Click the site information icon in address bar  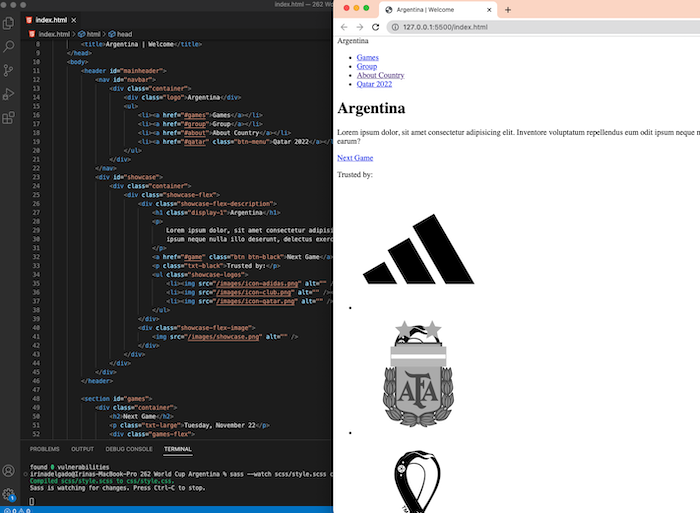[x=395, y=27]
